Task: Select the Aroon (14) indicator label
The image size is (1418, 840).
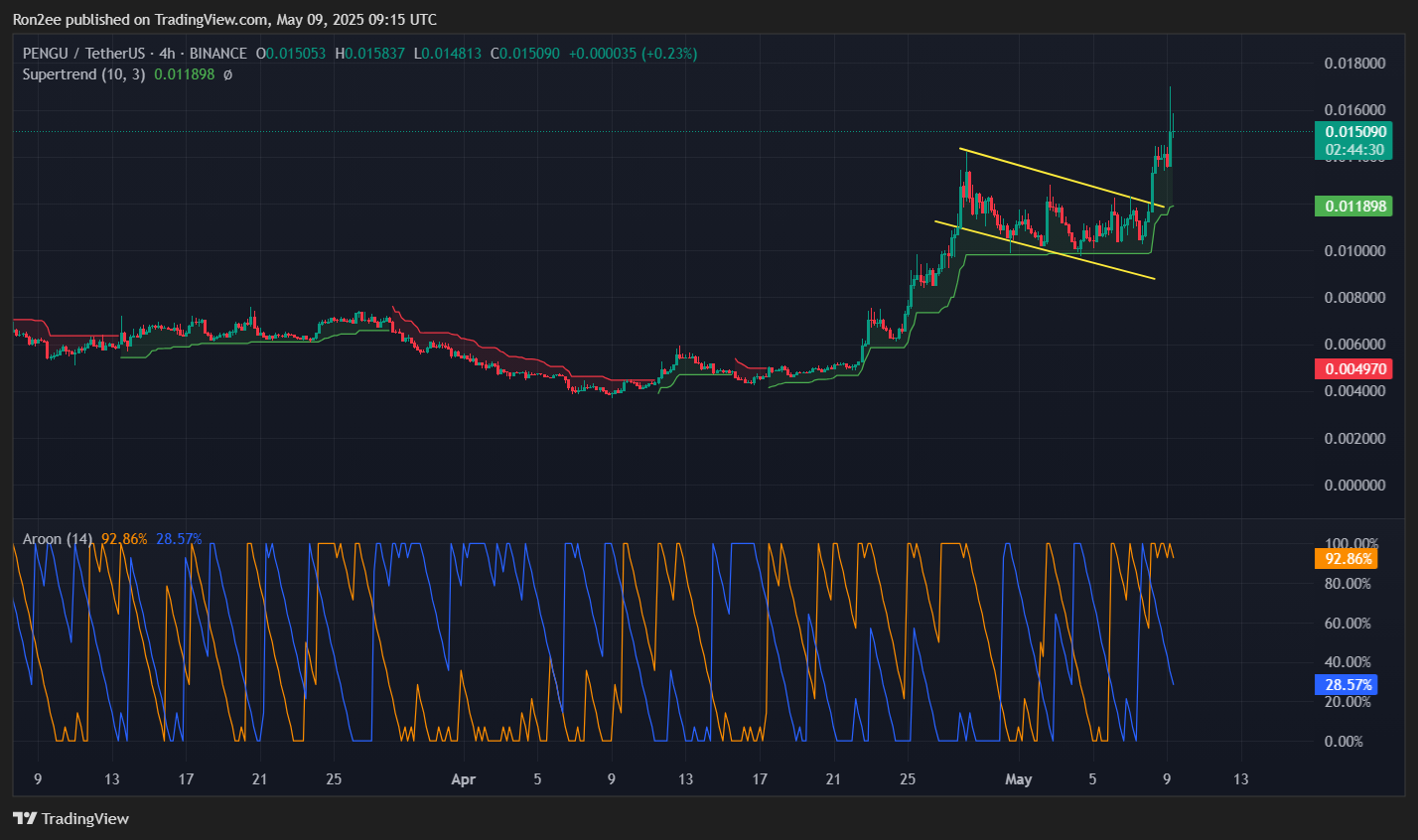Action: pos(58,539)
